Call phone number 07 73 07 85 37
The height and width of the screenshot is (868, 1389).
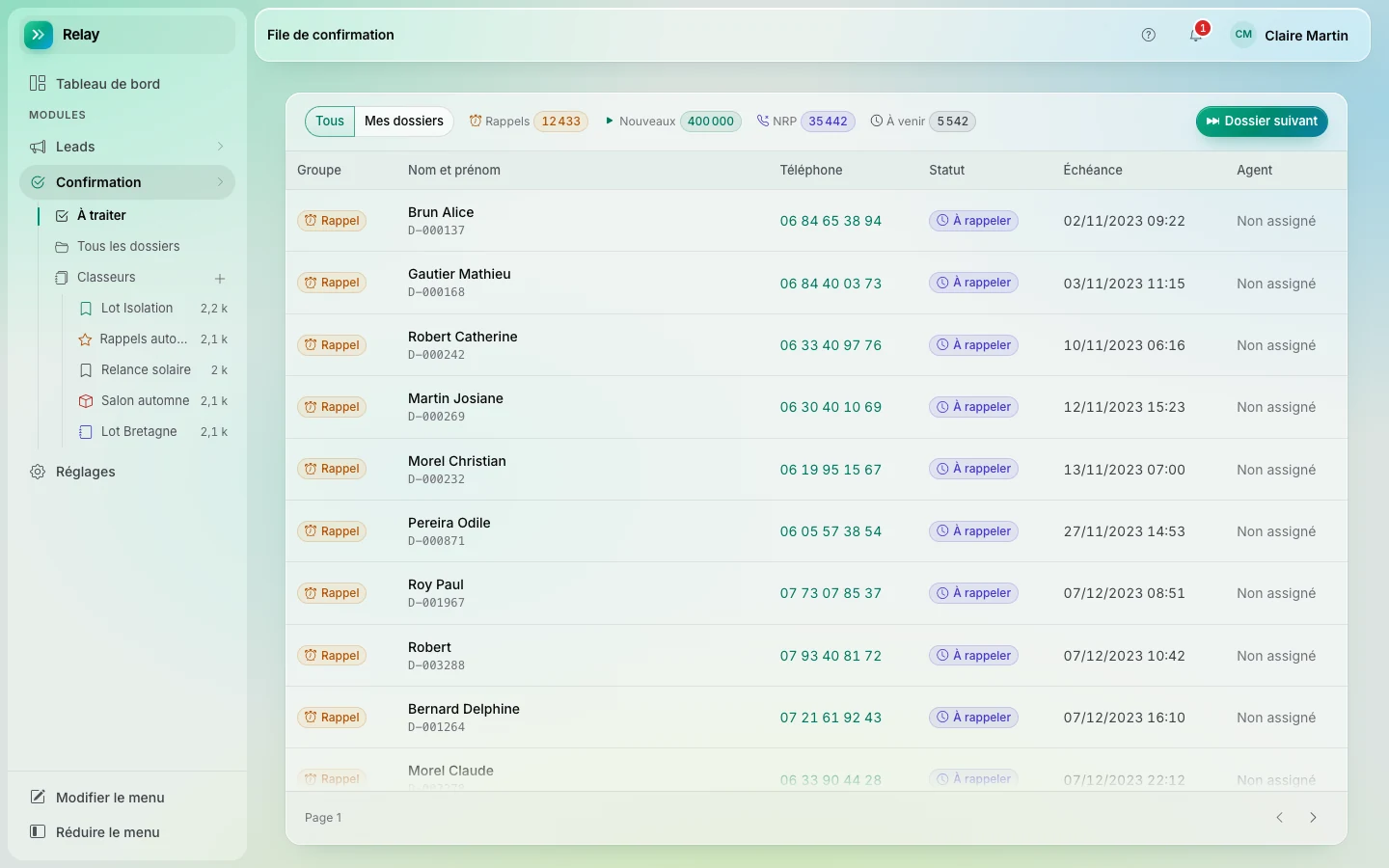(x=831, y=593)
